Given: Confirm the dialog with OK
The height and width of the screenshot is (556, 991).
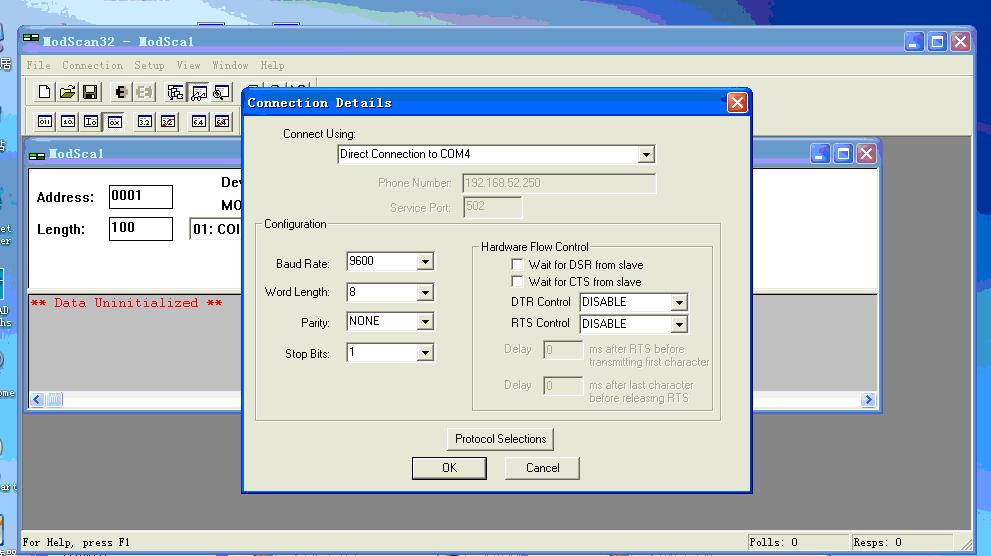Looking at the screenshot, I should (x=449, y=468).
